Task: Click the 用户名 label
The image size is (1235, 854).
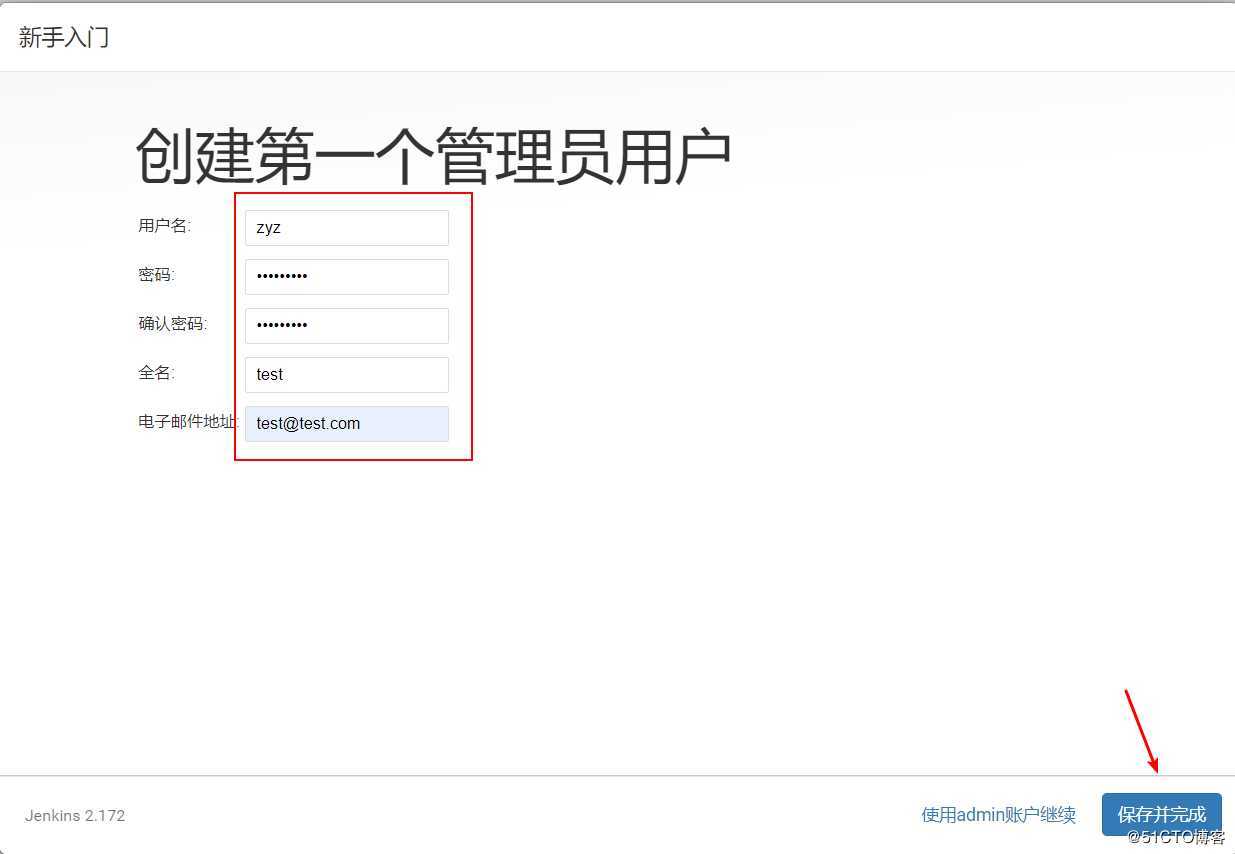Action: [164, 225]
